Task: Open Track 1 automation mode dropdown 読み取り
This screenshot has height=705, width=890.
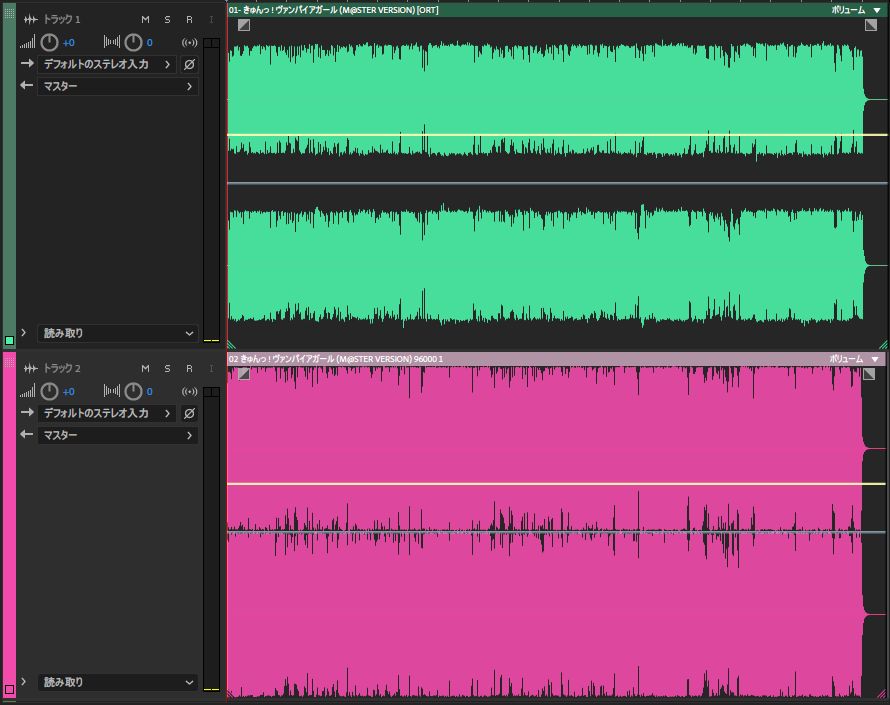Action: 118,333
